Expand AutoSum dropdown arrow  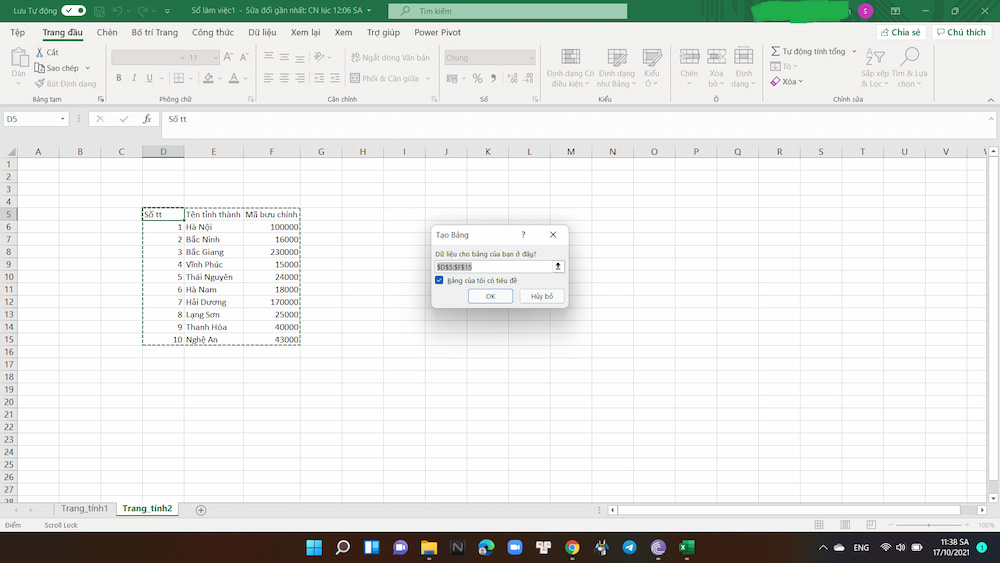855,51
